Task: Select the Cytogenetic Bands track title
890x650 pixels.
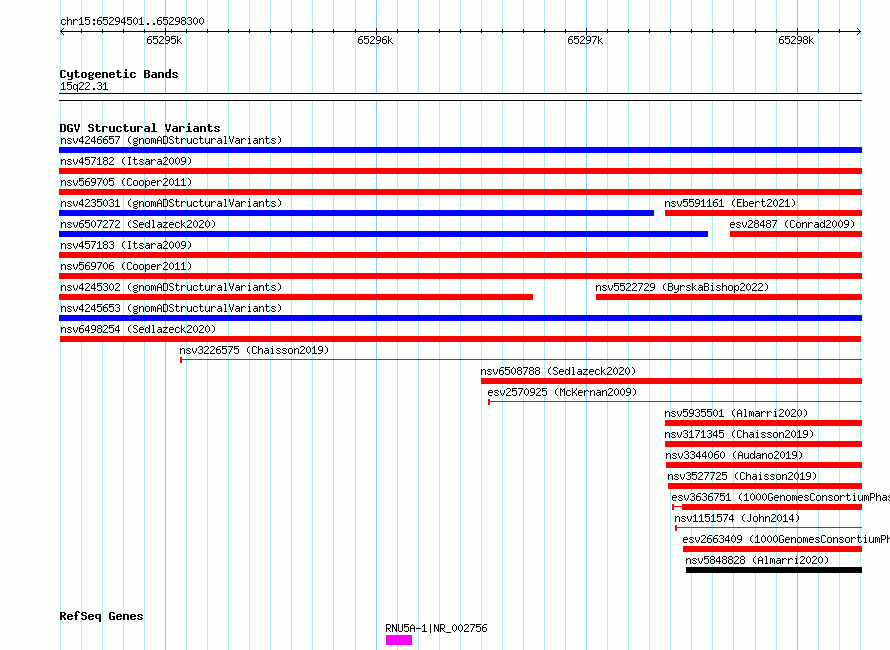Action: coord(119,74)
